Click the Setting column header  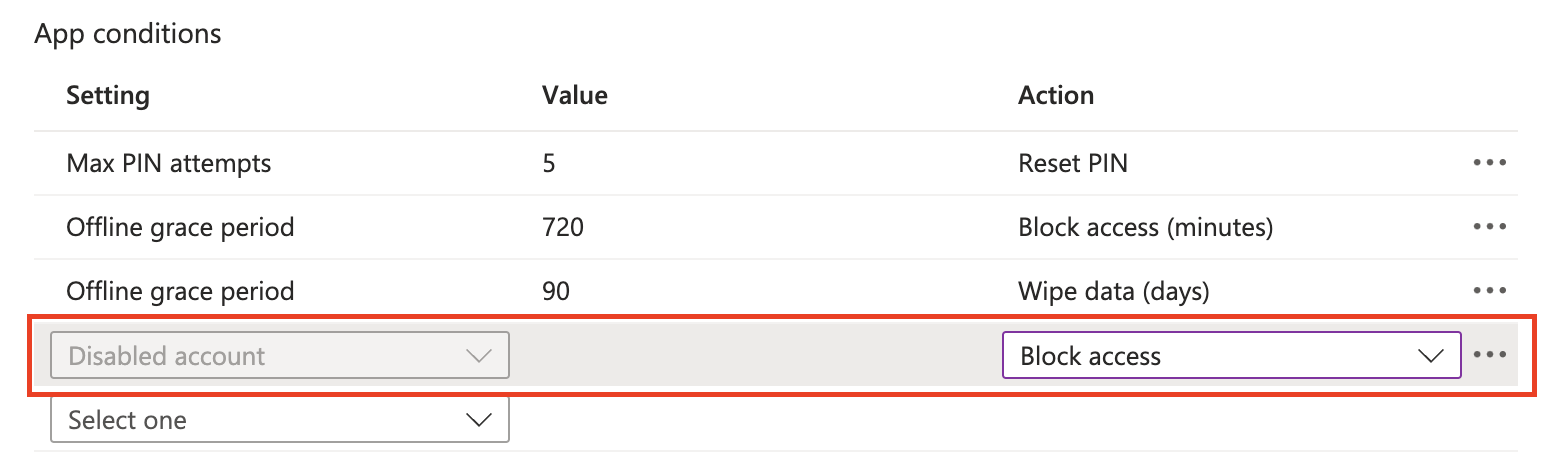click(x=108, y=96)
